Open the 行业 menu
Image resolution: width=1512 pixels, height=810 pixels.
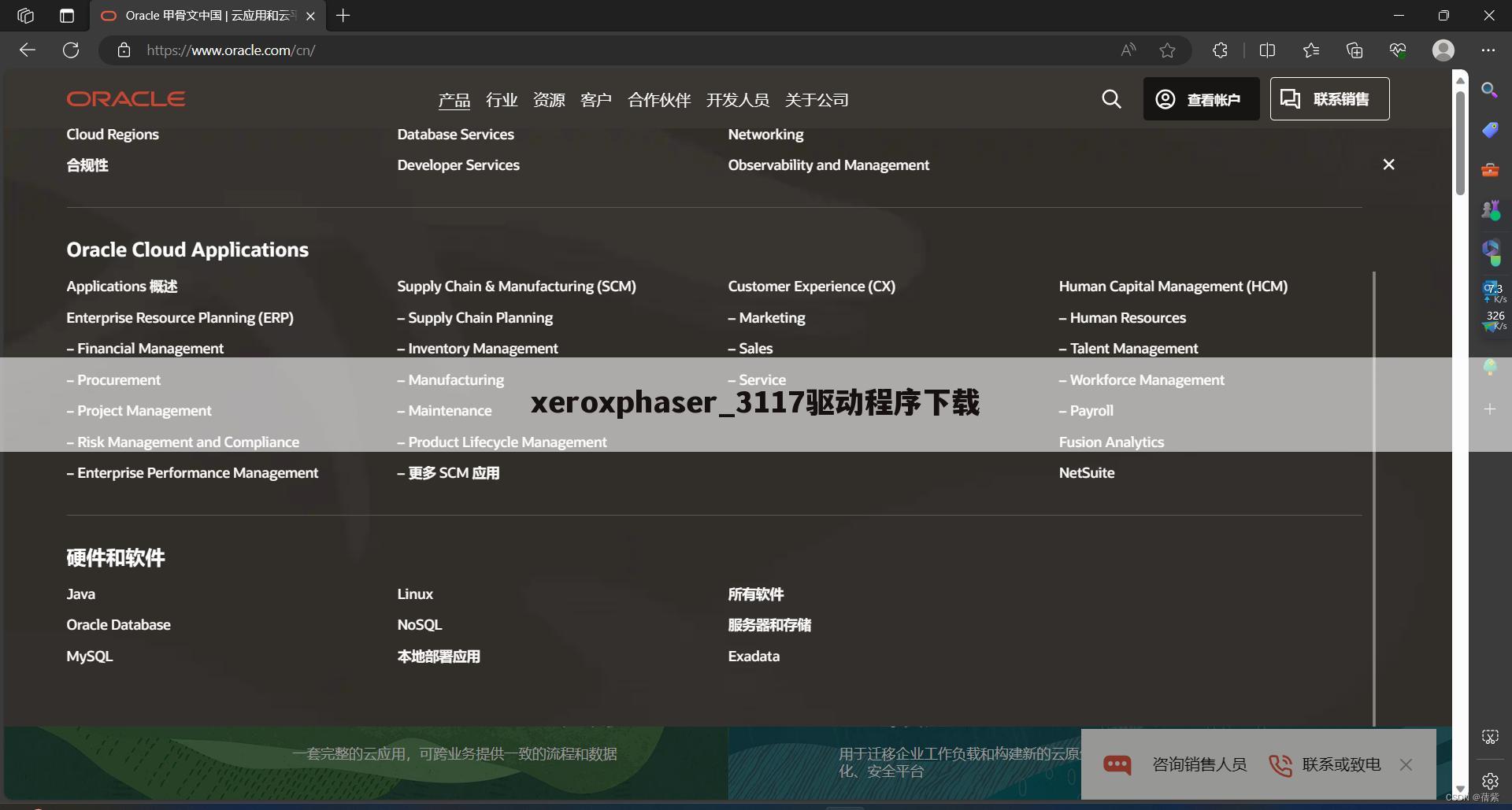tap(502, 100)
